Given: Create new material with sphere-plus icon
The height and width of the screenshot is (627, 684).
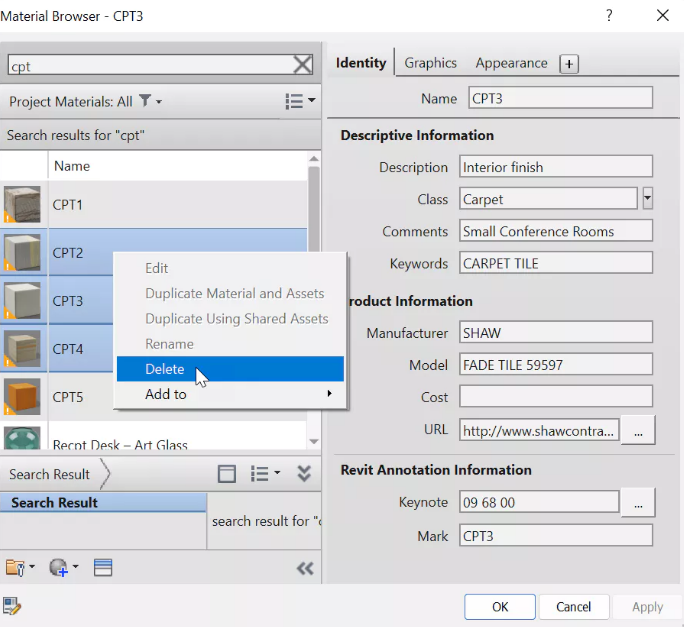Looking at the screenshot, I should click(63, 567).
